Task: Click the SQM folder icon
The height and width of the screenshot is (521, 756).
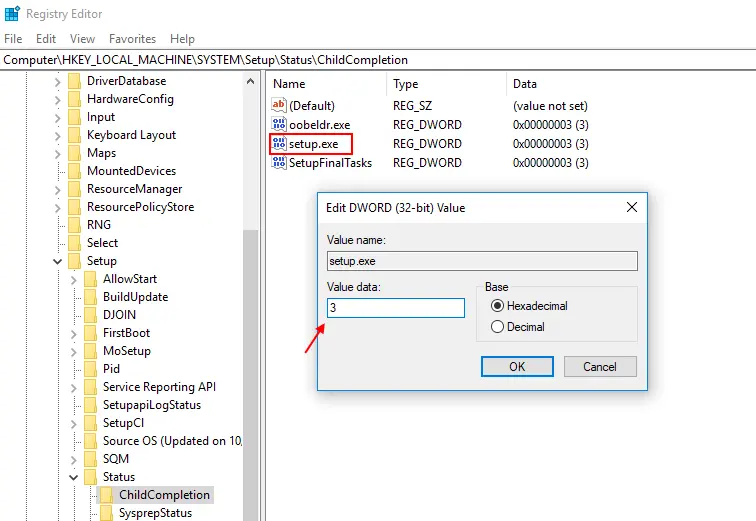Action: (90, 459)
